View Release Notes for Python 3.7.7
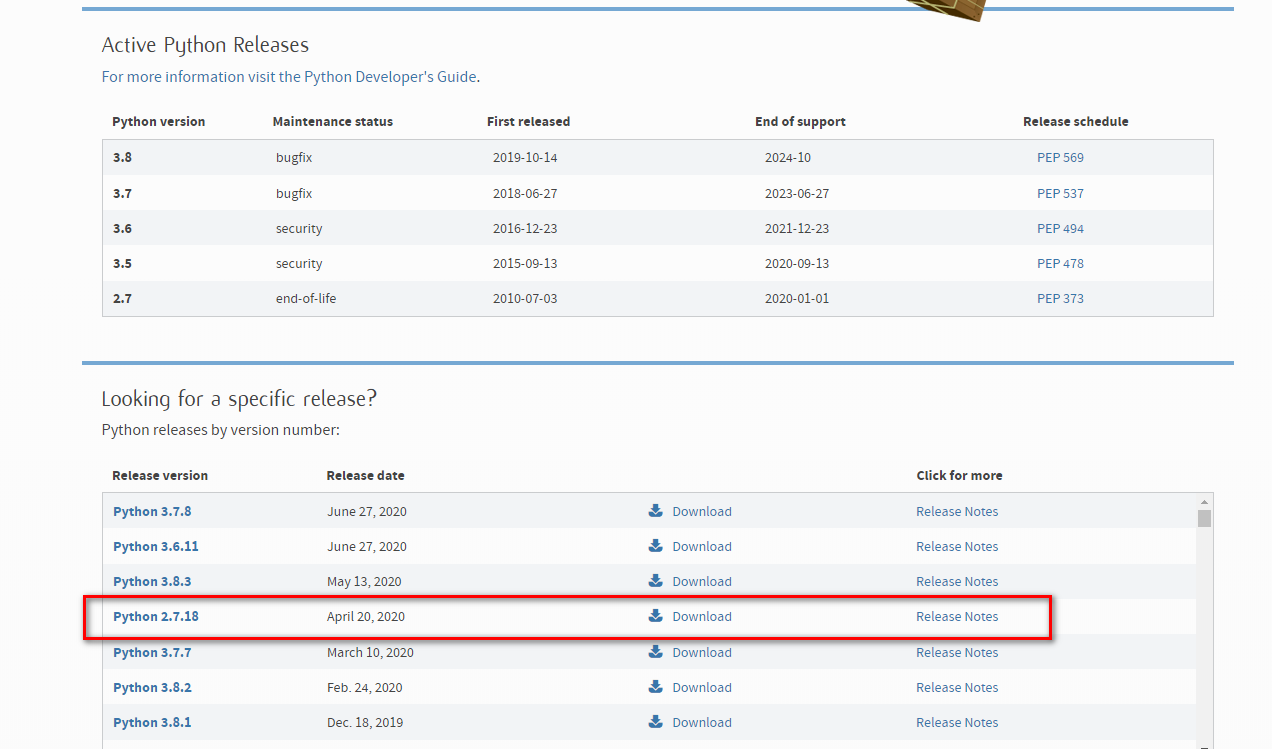 tap(957, 652)
